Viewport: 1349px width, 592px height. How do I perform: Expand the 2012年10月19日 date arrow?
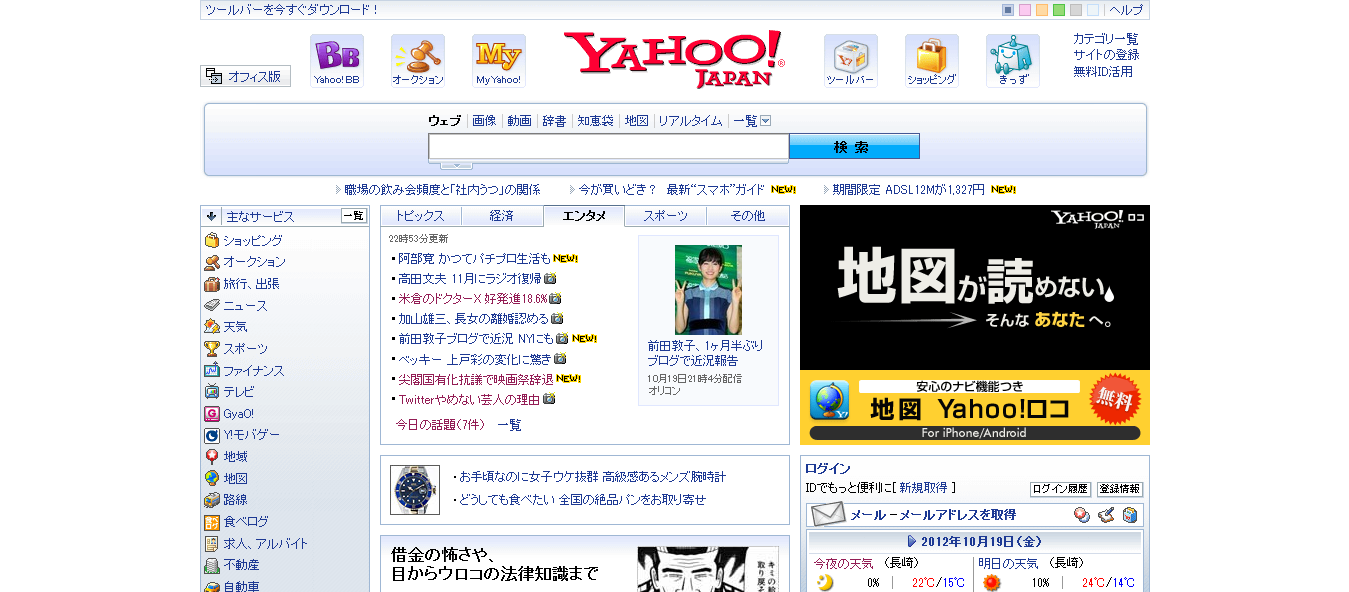tap(912, 541)
